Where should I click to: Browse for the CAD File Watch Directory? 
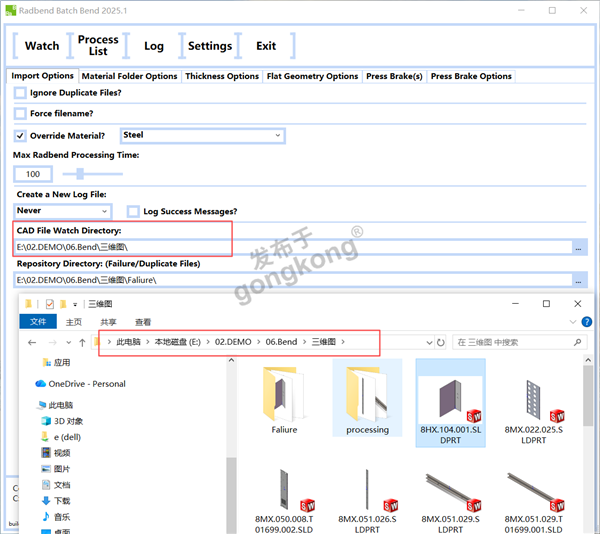(x=579, y=248)
